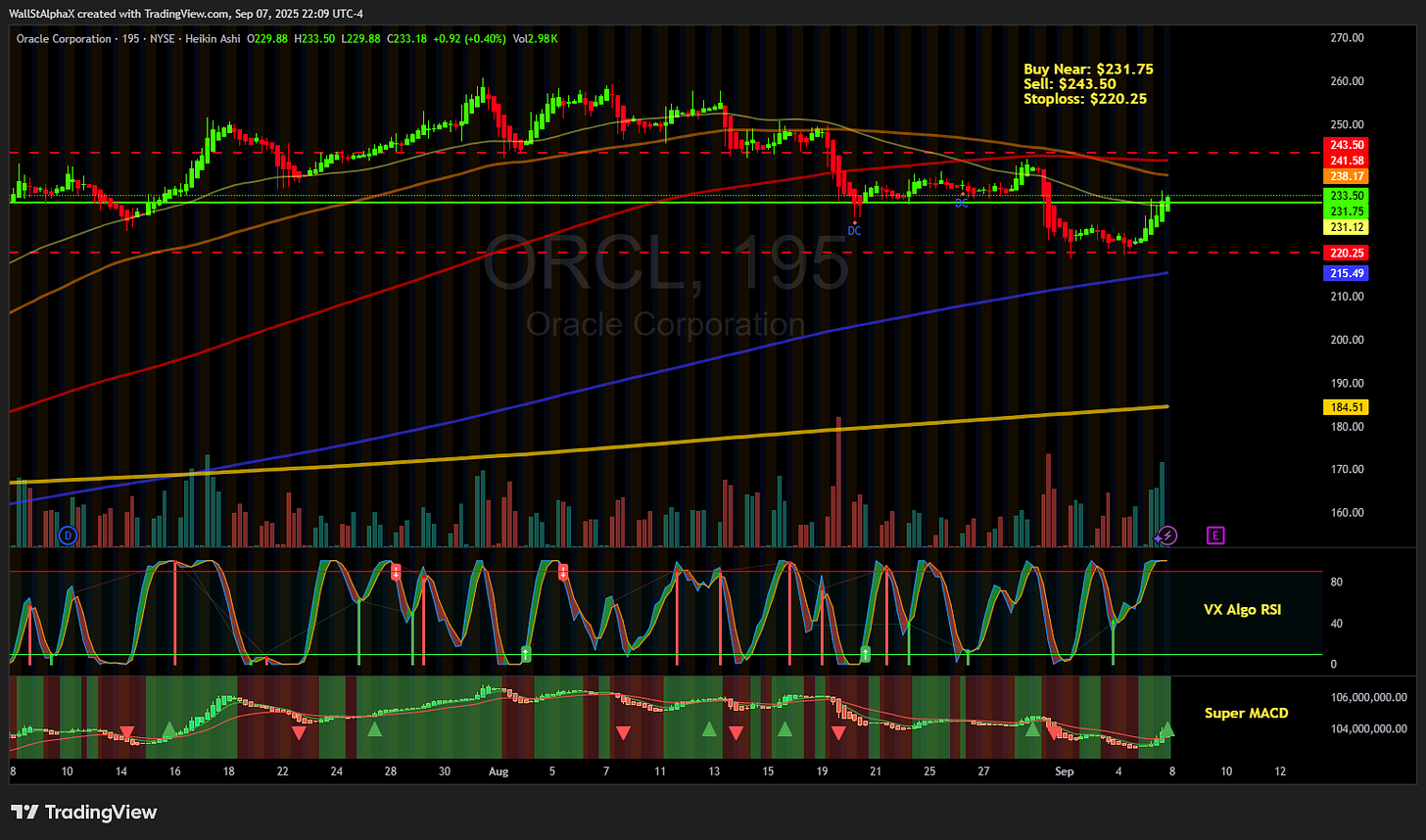Select the VX Algo RSI indicator label
Screen dimensions: 1426x840
pyautogui.click(x=1243, y=609)
